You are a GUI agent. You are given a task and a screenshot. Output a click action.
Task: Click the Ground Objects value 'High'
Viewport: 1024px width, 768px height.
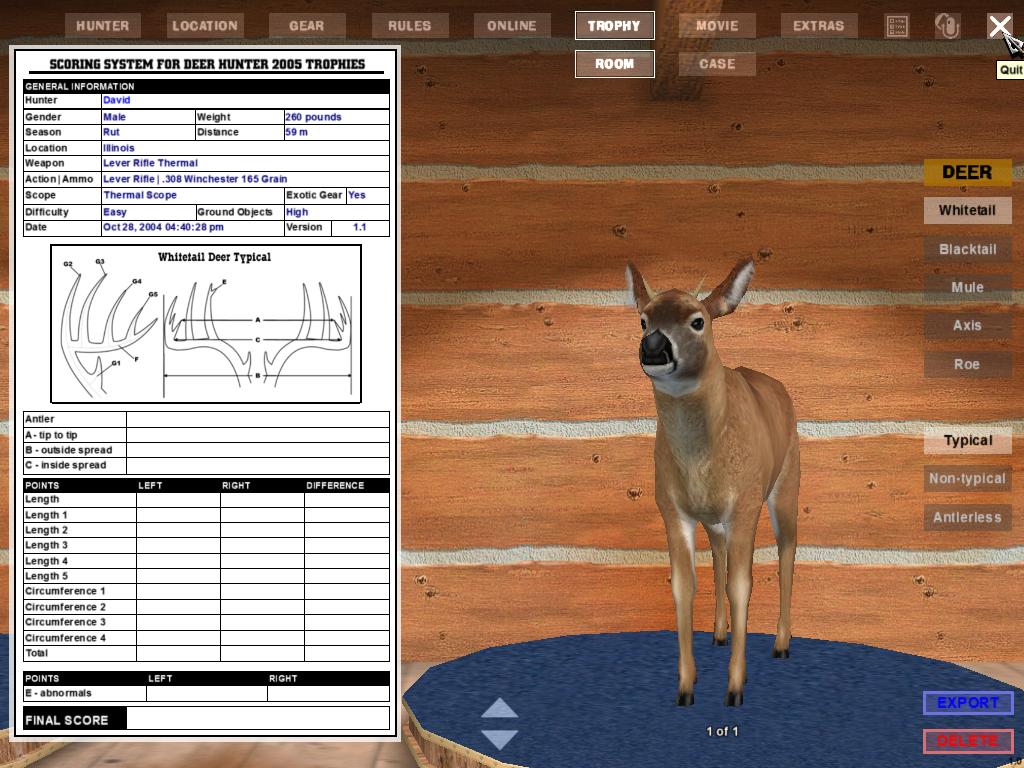click(296, 212)
